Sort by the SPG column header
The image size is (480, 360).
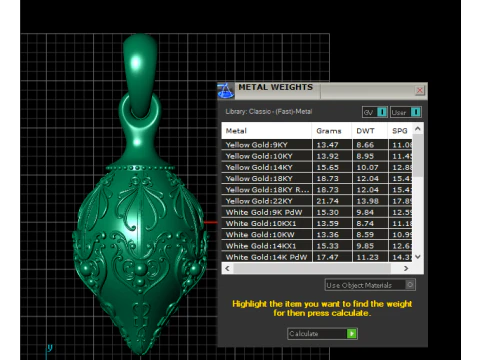400,131
